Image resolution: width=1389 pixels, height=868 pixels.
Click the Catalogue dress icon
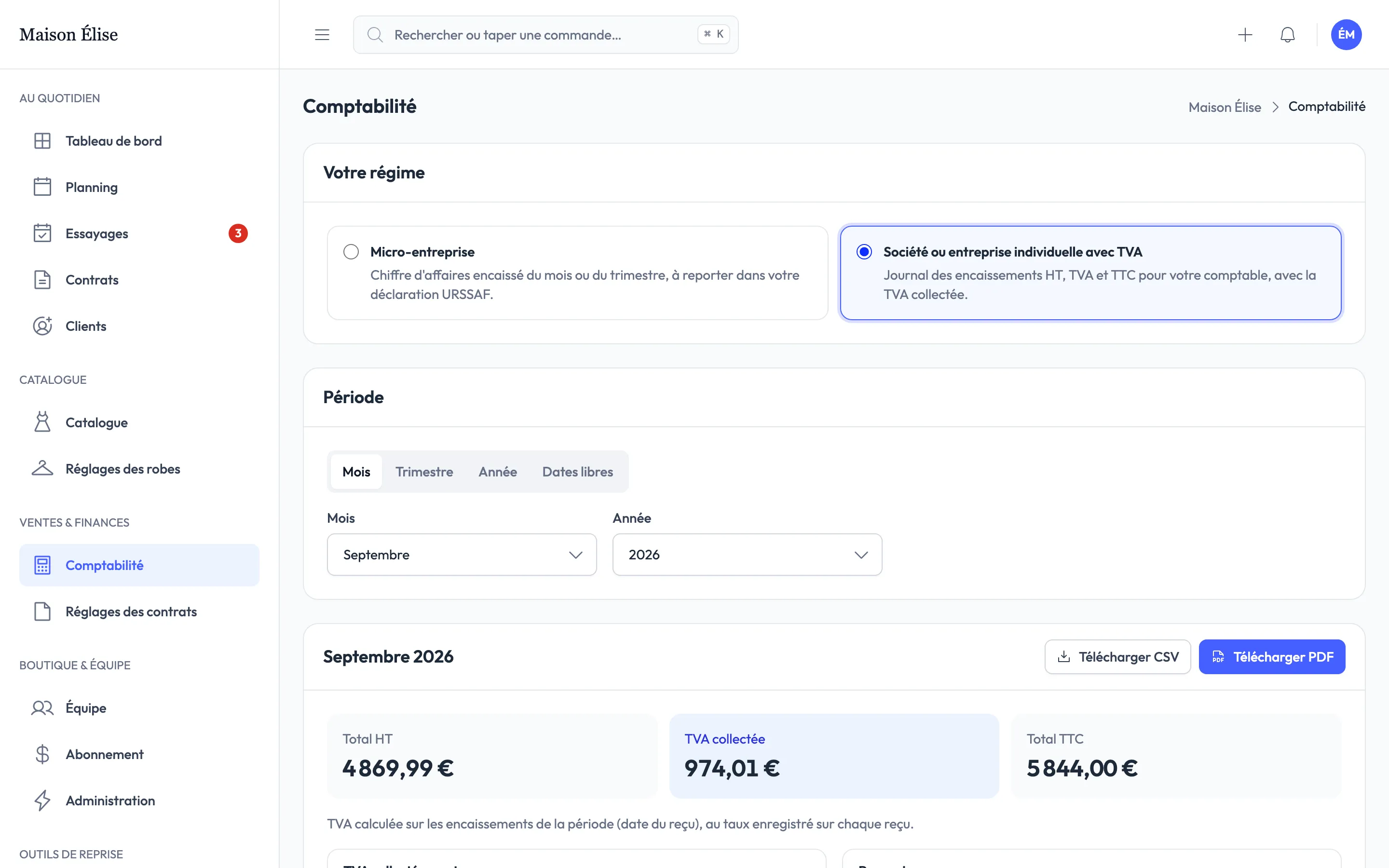click(42, 422)
